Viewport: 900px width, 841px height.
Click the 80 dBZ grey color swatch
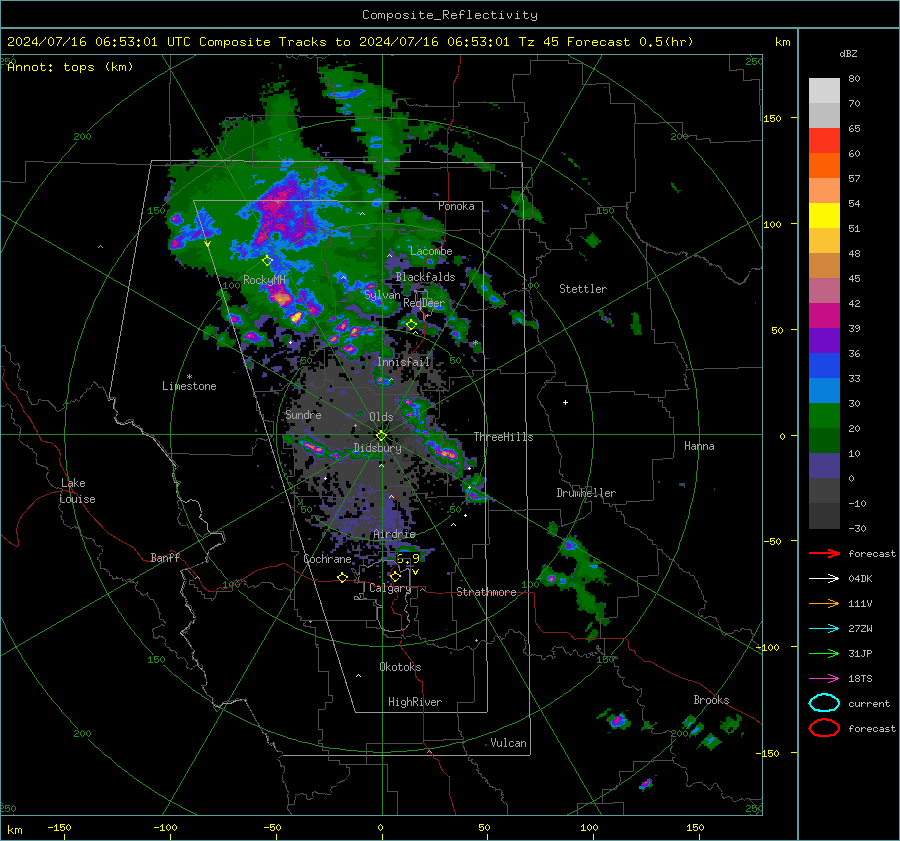(824, 90)
